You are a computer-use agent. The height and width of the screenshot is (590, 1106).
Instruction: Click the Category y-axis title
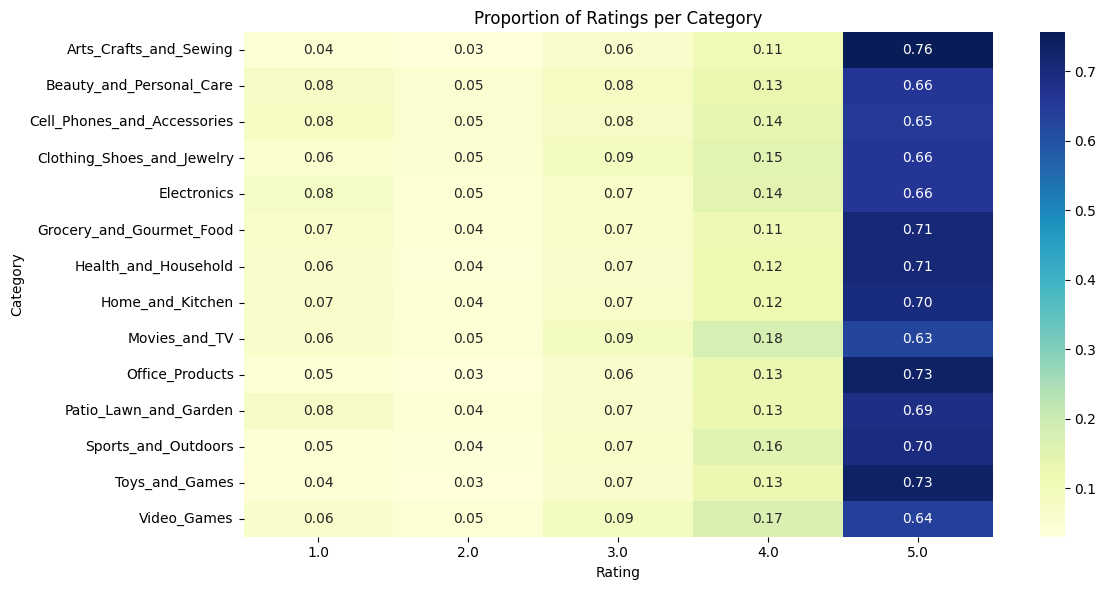(x=16, y=285)
